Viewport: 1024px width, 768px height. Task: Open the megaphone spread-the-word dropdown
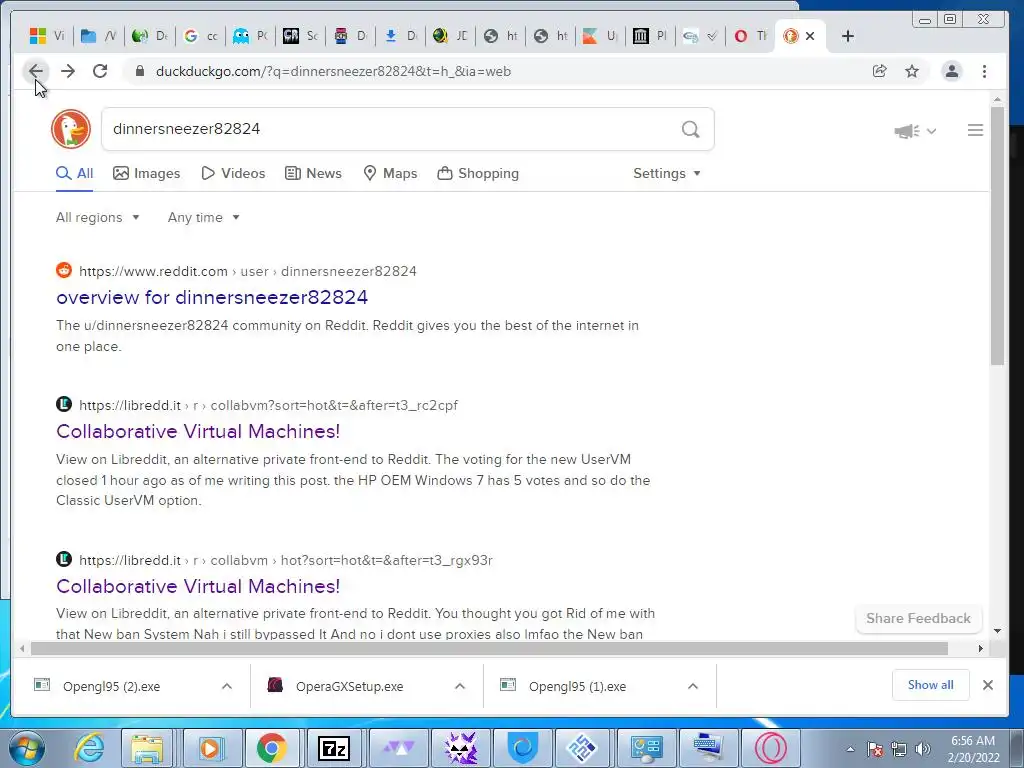(x=915, y=131)
